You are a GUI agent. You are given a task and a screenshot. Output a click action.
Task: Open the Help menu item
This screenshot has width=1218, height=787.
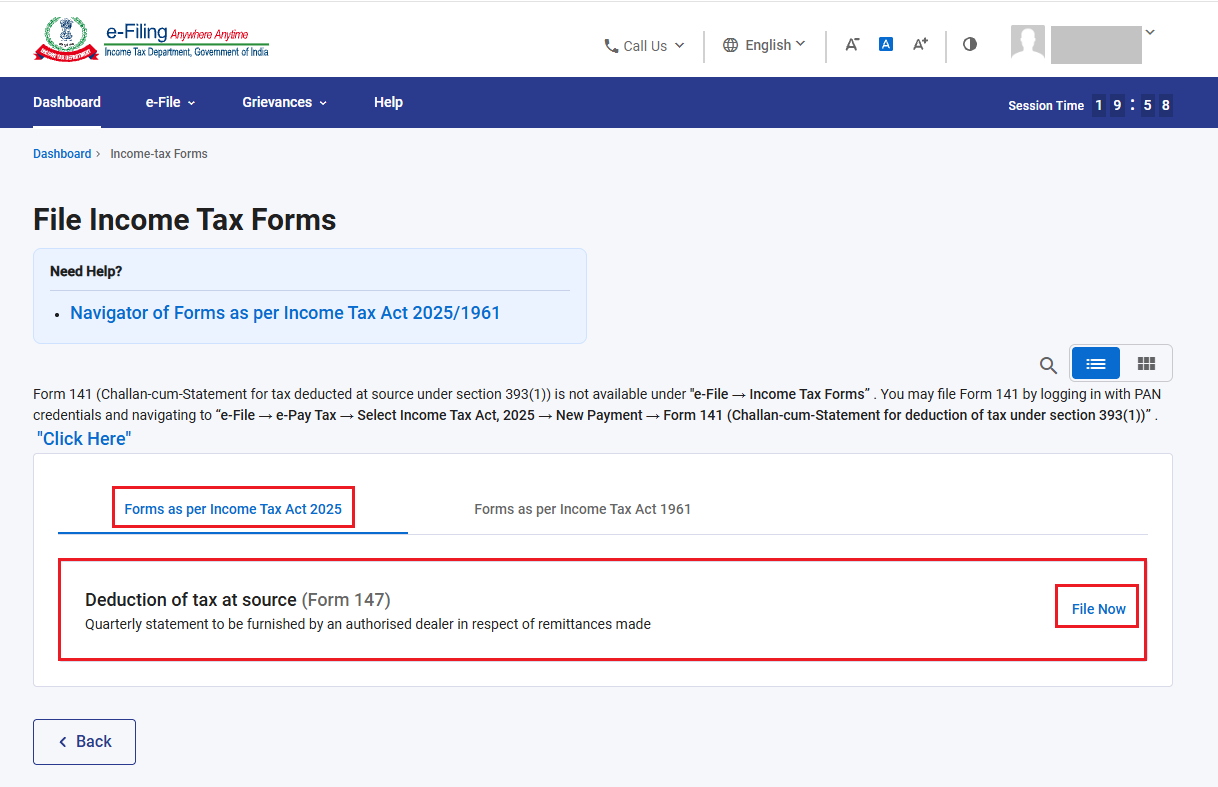(x=388, y=102)
